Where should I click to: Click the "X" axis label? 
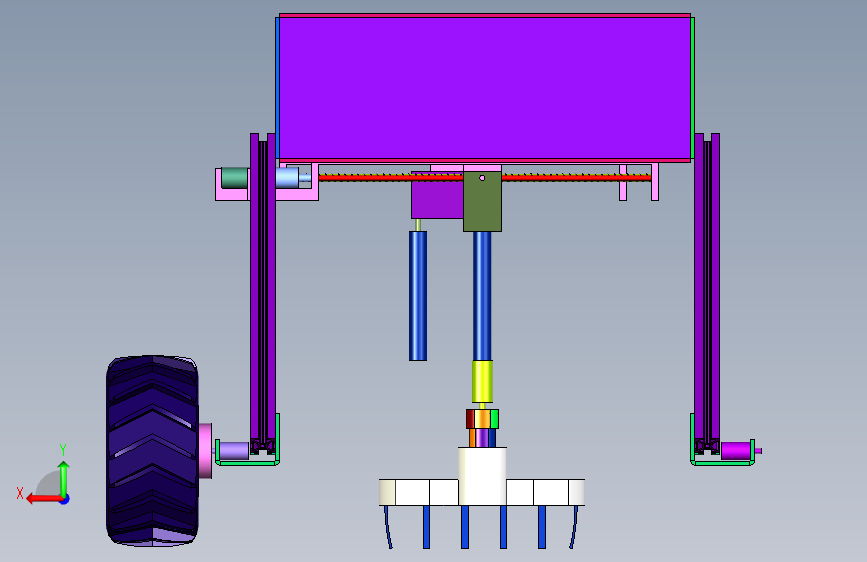pos(20,493)
